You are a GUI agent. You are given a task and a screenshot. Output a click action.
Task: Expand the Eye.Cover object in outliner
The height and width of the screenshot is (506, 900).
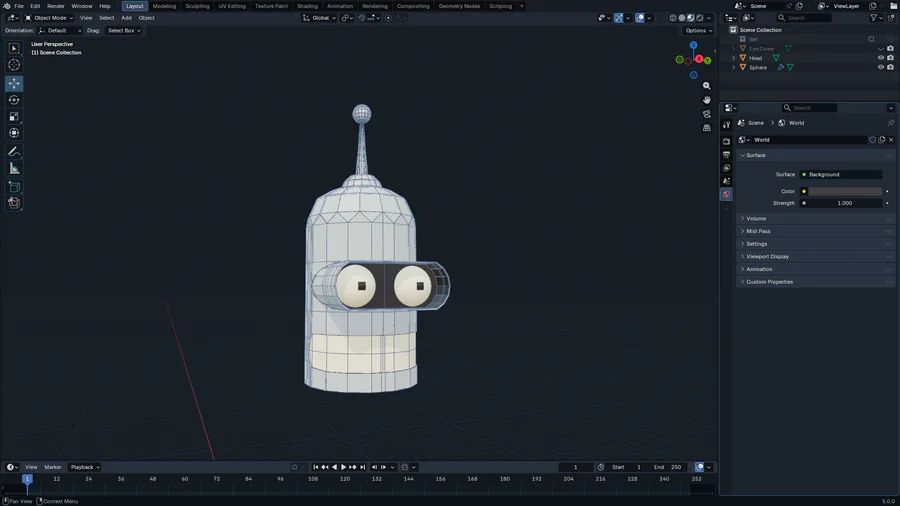pos(734,49)
